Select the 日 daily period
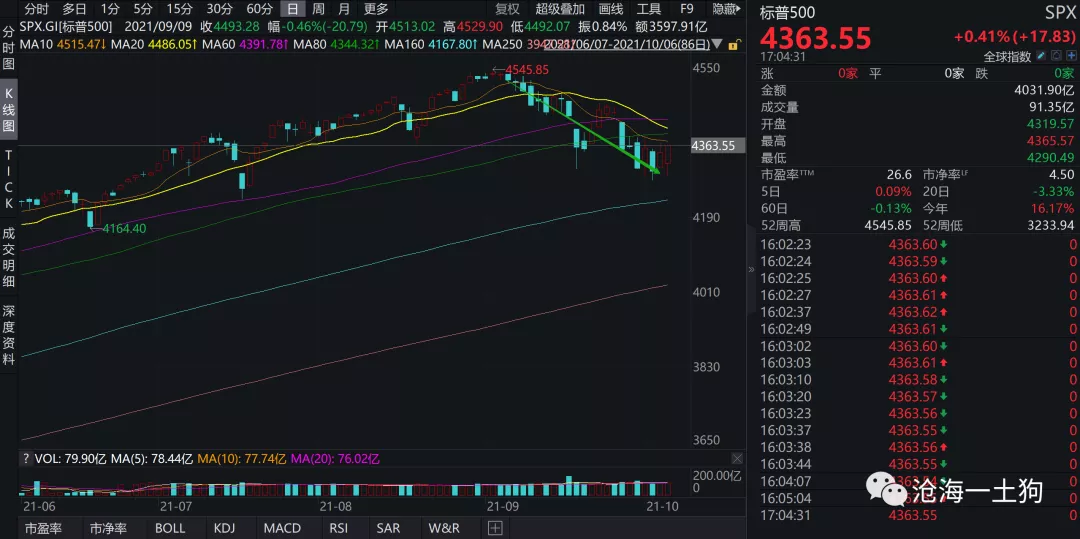Image resolution: width=1080 pixels, height=539 pixels. tap(293, 9)
